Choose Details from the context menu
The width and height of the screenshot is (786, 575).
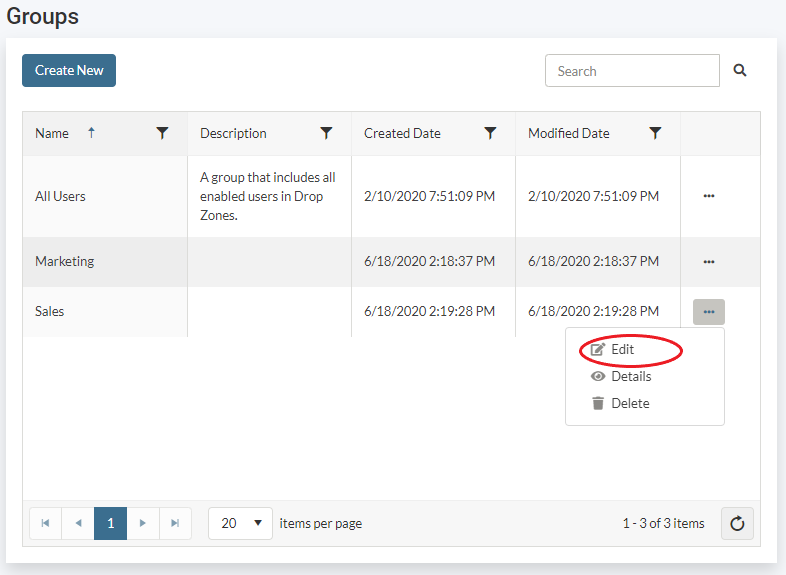630,377
